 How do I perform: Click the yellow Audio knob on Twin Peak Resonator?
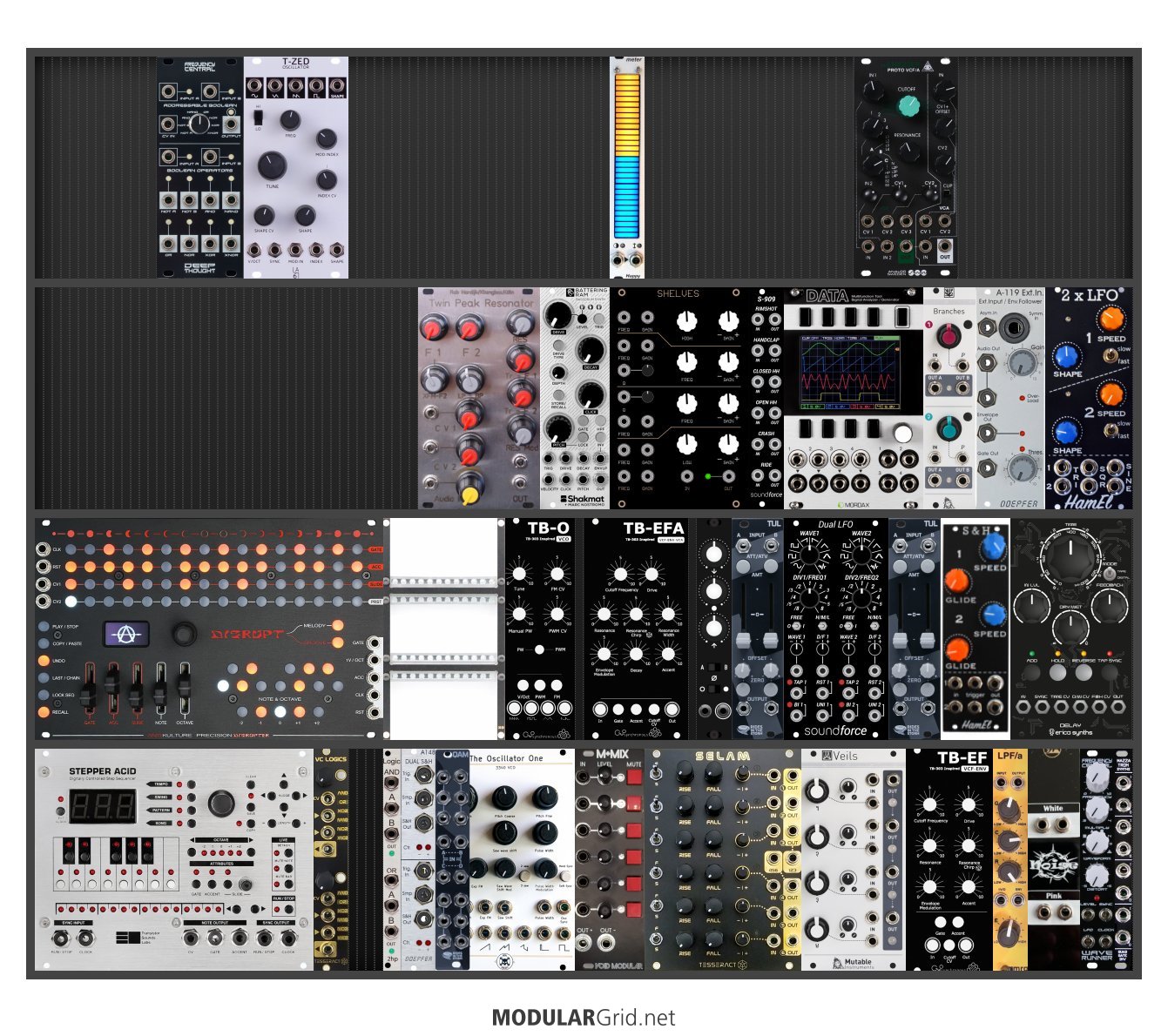pyautogui.click(x=469, y=494)
